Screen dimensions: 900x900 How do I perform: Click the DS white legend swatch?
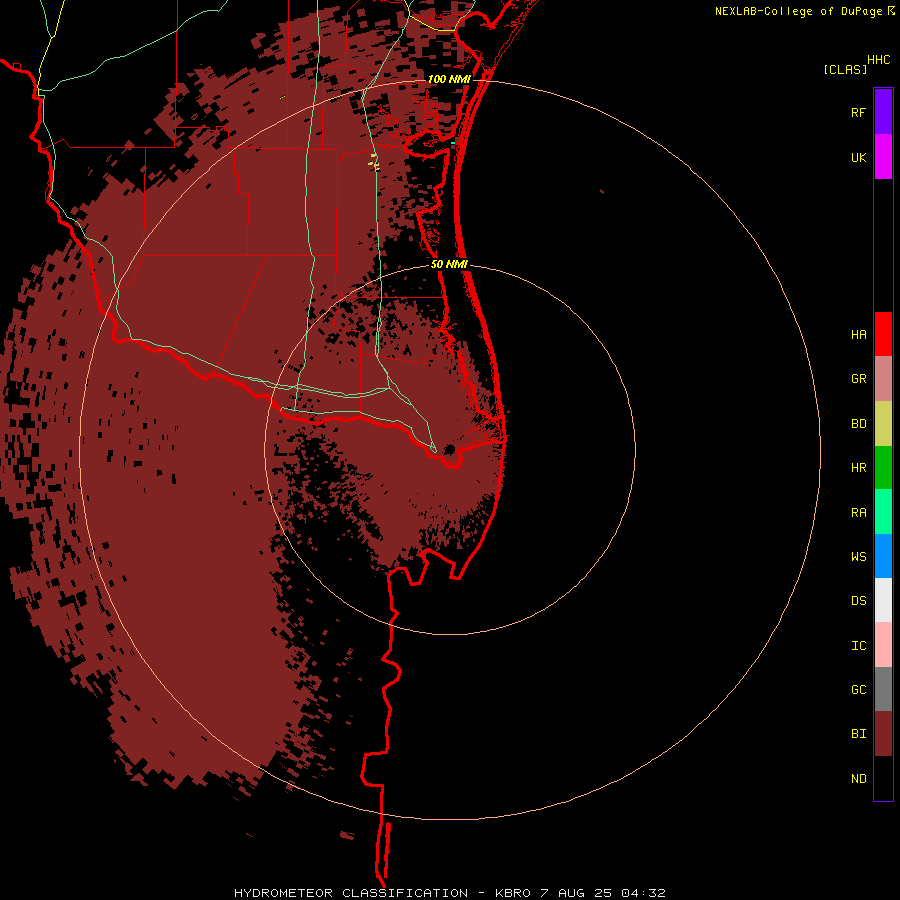point(883,600)
